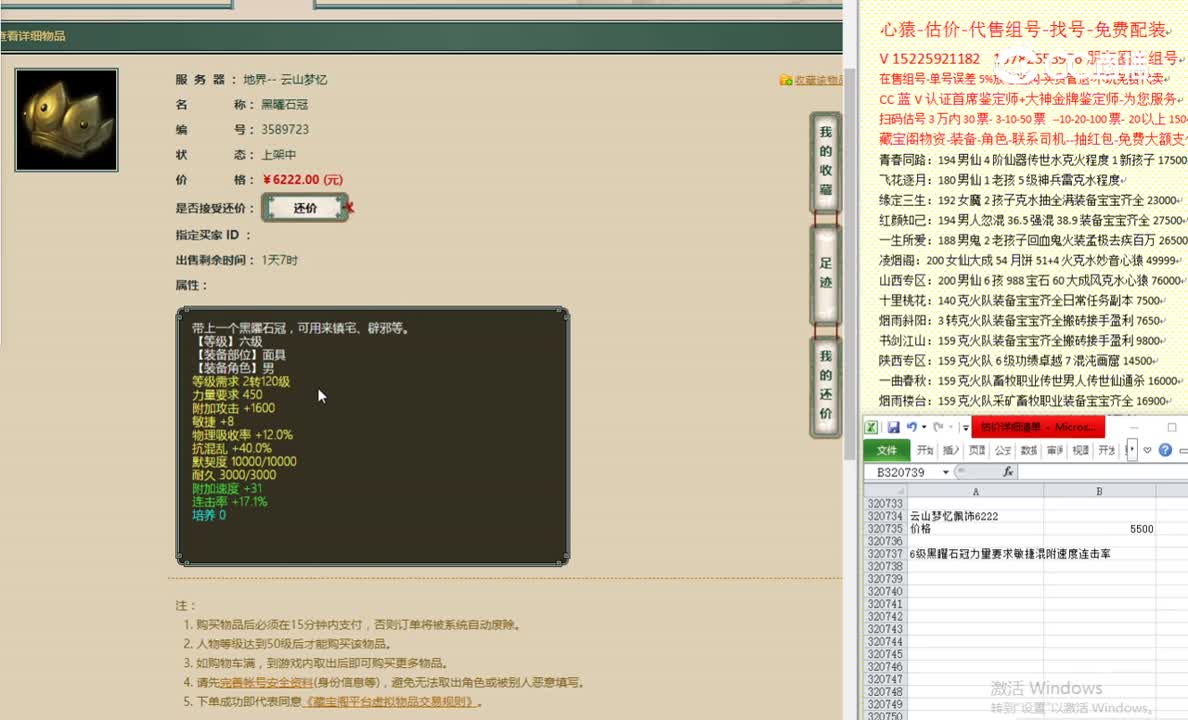Click the Excel Save icon

pyautogui.click(x=893, y=426)
